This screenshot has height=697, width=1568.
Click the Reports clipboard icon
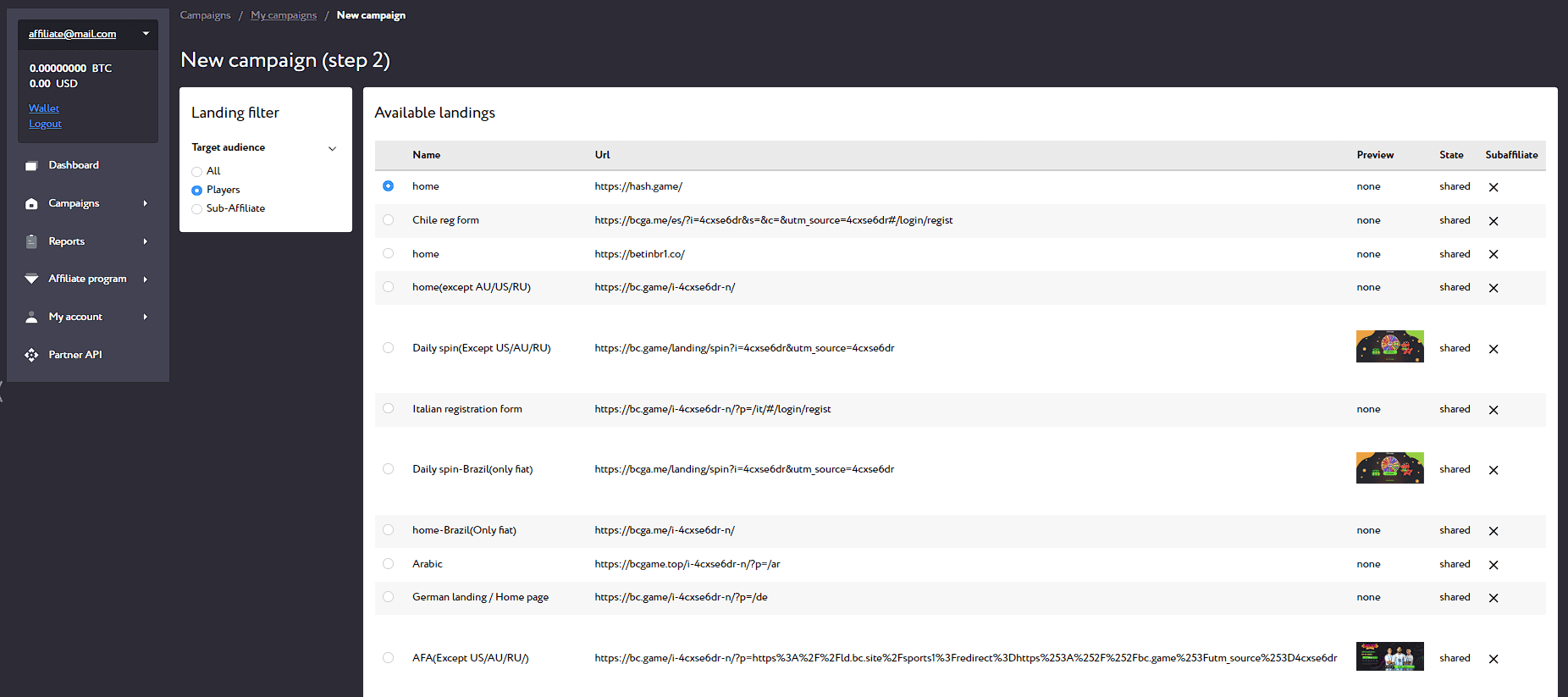[31, 241]
